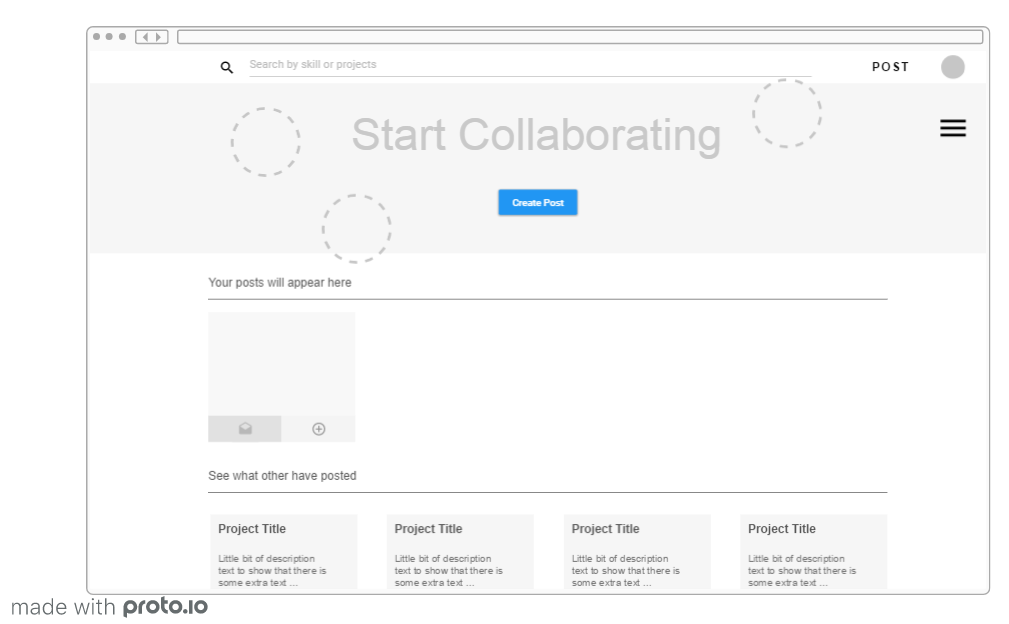Open the first Project Title card
This screenshot has height=624, width=1009.
(x=283, y=551)
